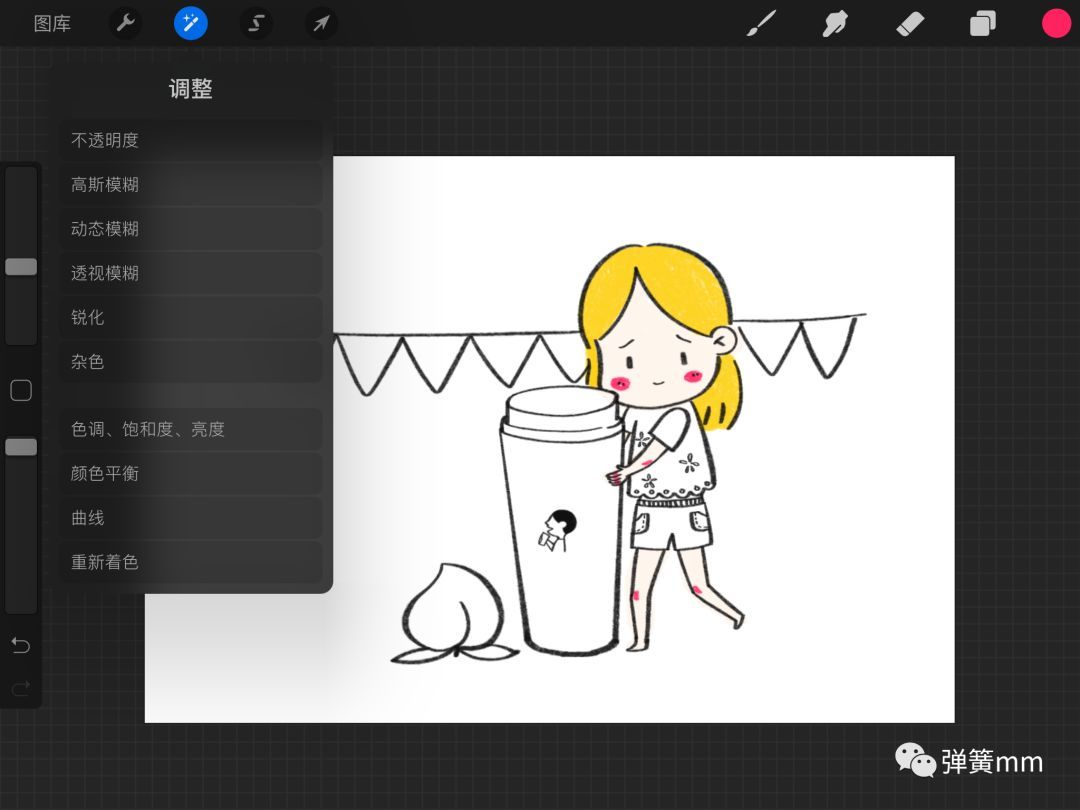
Task: Open the Selection tool
Action: (256, 23)
